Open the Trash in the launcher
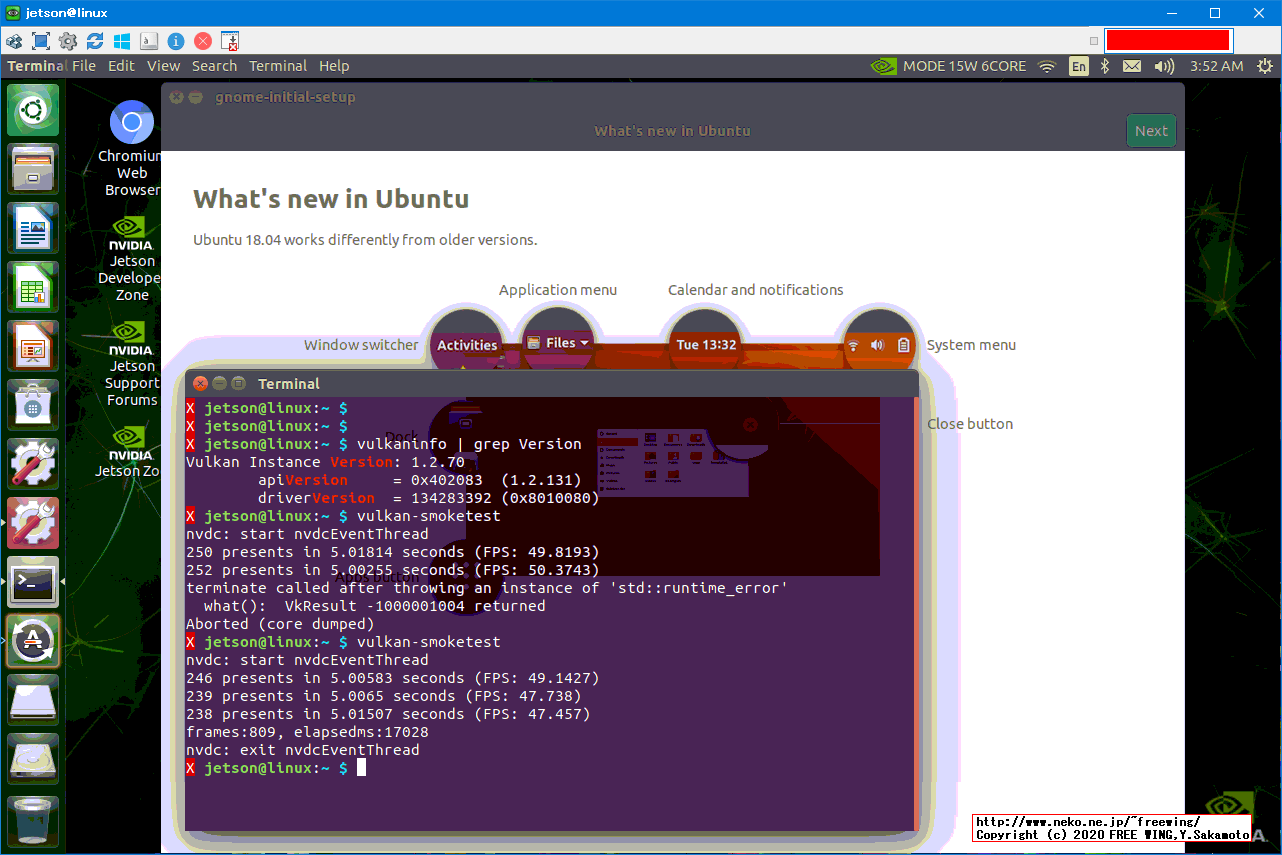This screenshot has width=1282, height=855. coord(33,820)
